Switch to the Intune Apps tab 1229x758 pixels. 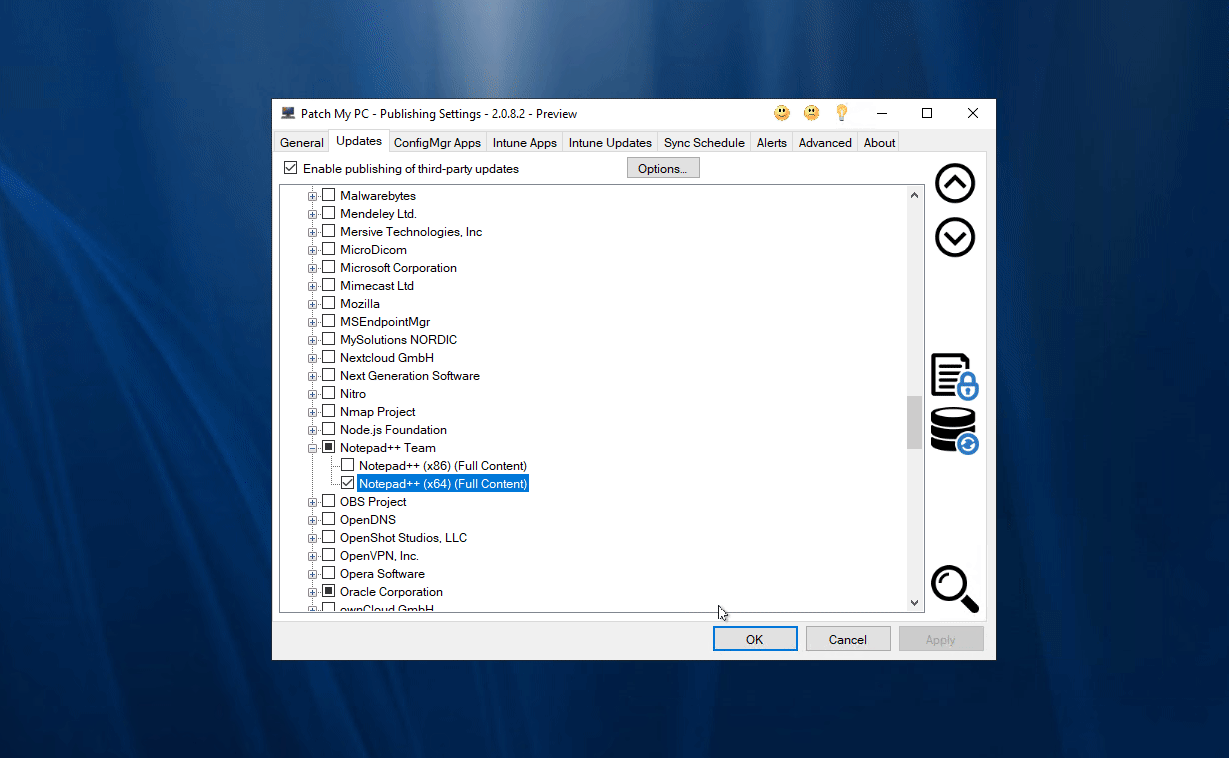pos(525,143)
